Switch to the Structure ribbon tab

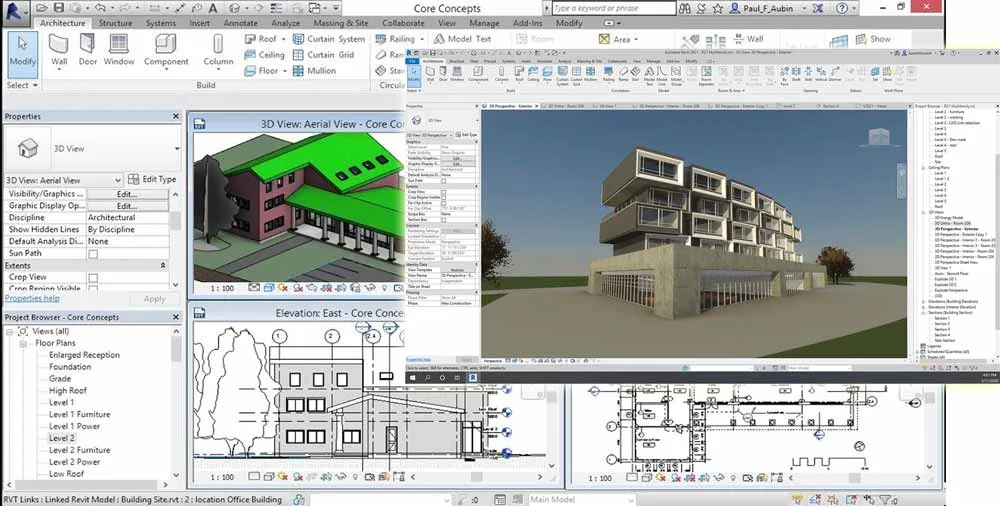pyautogui.click(x=115, y=23)
